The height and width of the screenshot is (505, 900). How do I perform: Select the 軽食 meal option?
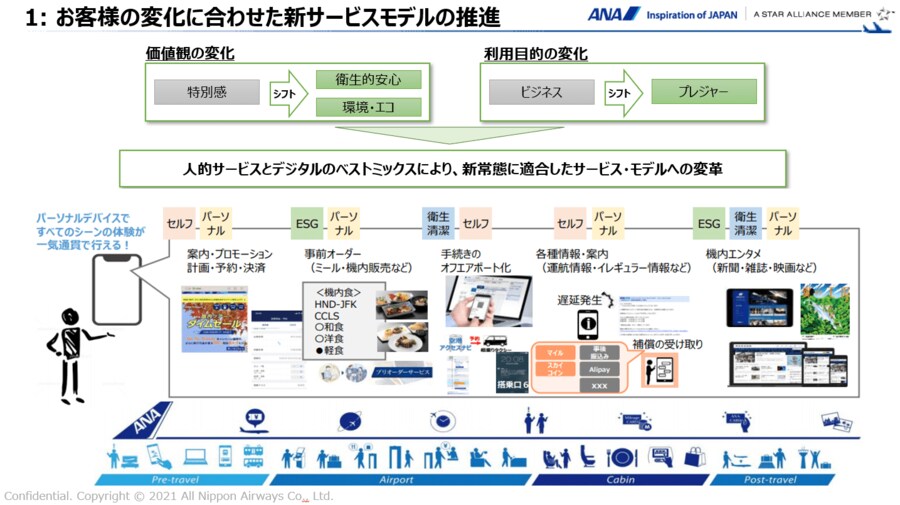click(330, 350)
